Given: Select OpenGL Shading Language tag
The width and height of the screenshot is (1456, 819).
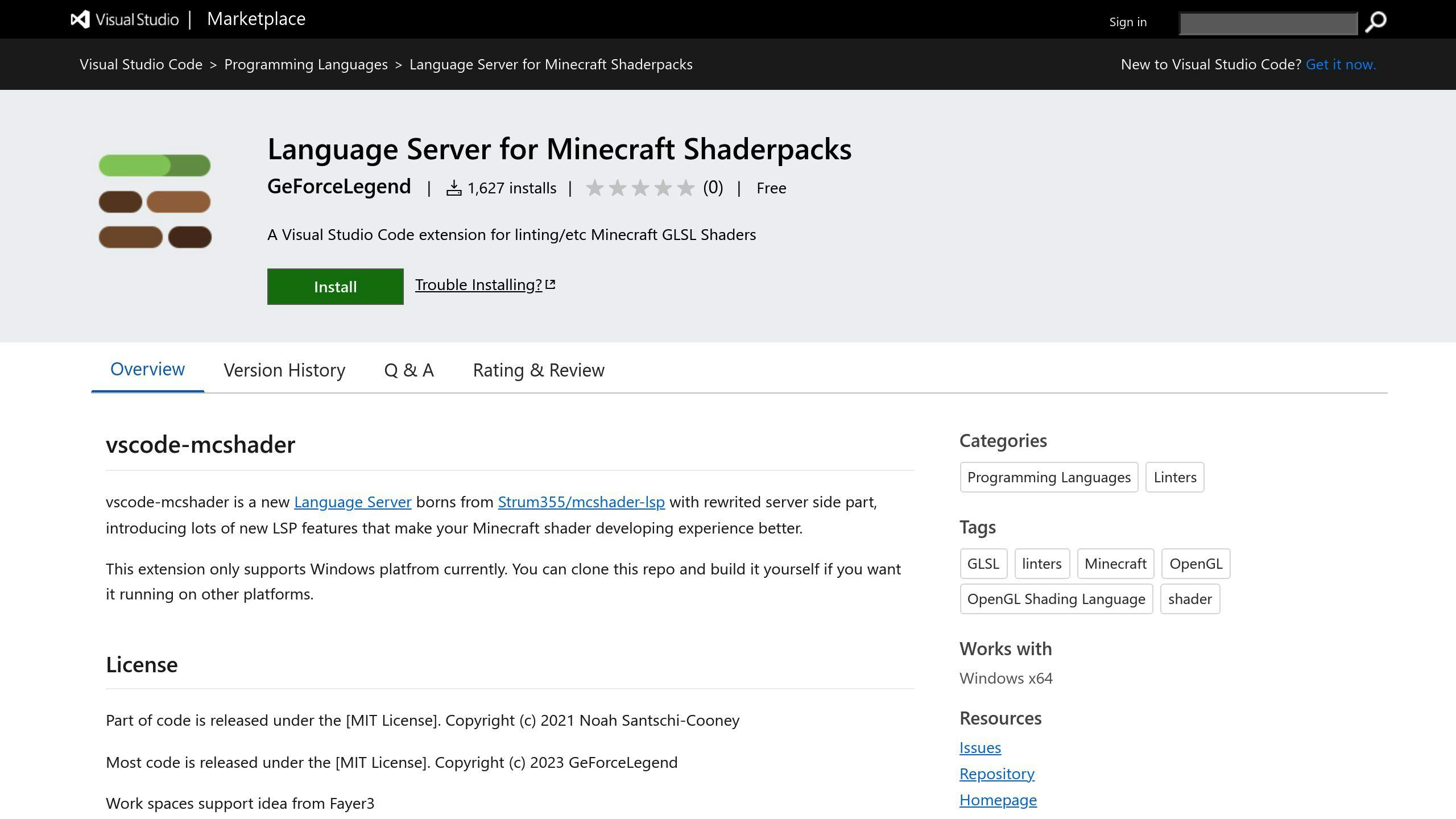Looking at the screenshot, I should pyautogui.click(x=1056, y=599).
